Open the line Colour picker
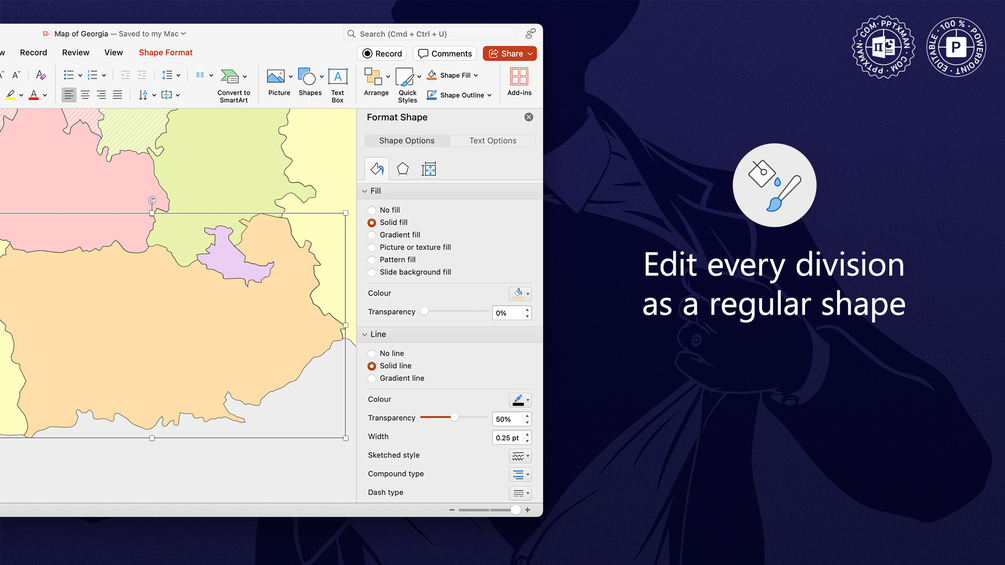The height and width of the screenshot is (565, 1005). tap(520, 400)
